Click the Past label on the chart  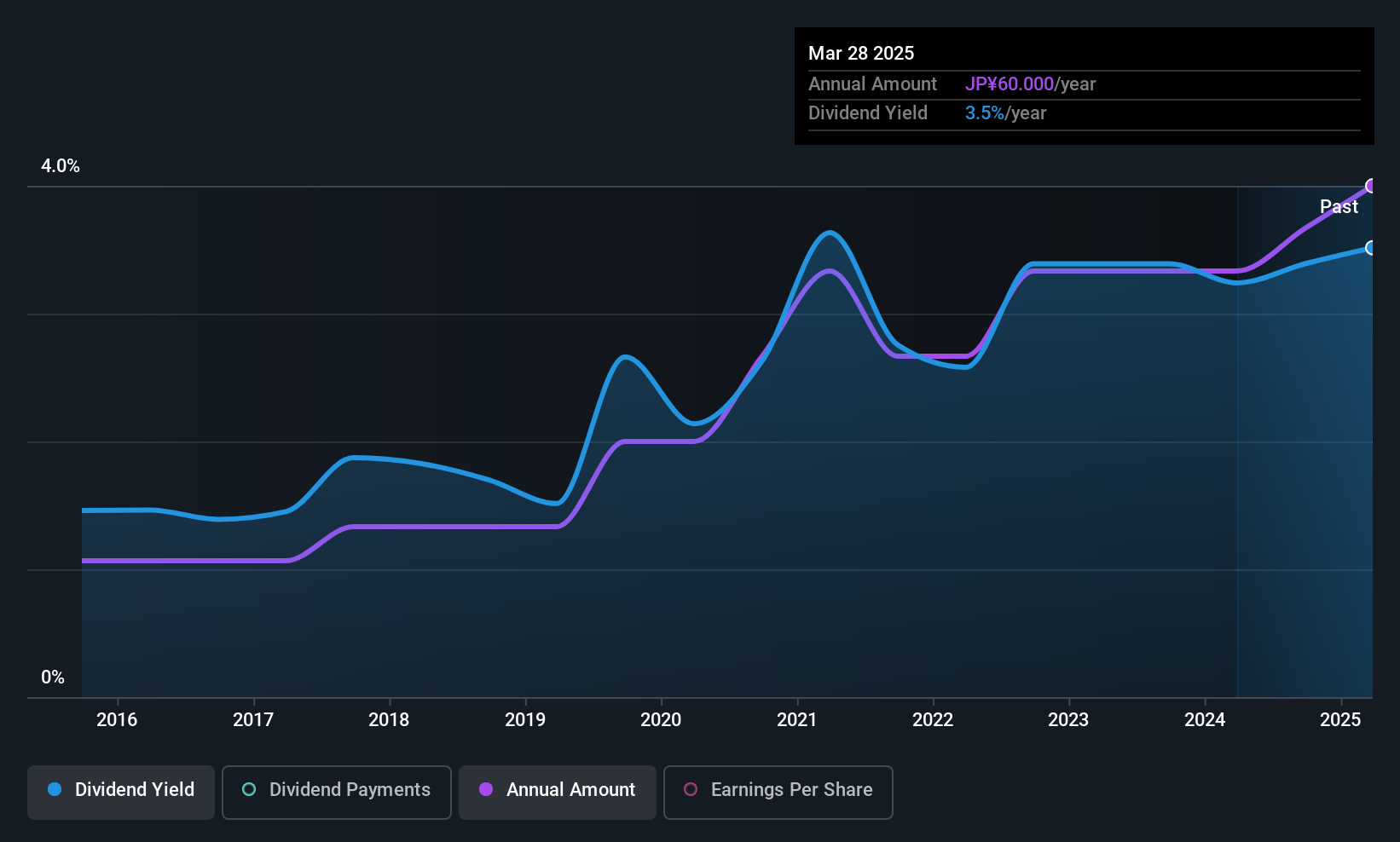tap(1339, 207)
